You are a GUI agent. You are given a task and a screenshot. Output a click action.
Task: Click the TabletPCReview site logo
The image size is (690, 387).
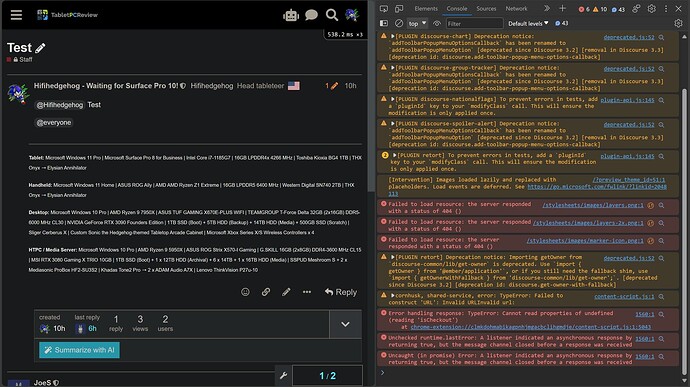(67, 15)
